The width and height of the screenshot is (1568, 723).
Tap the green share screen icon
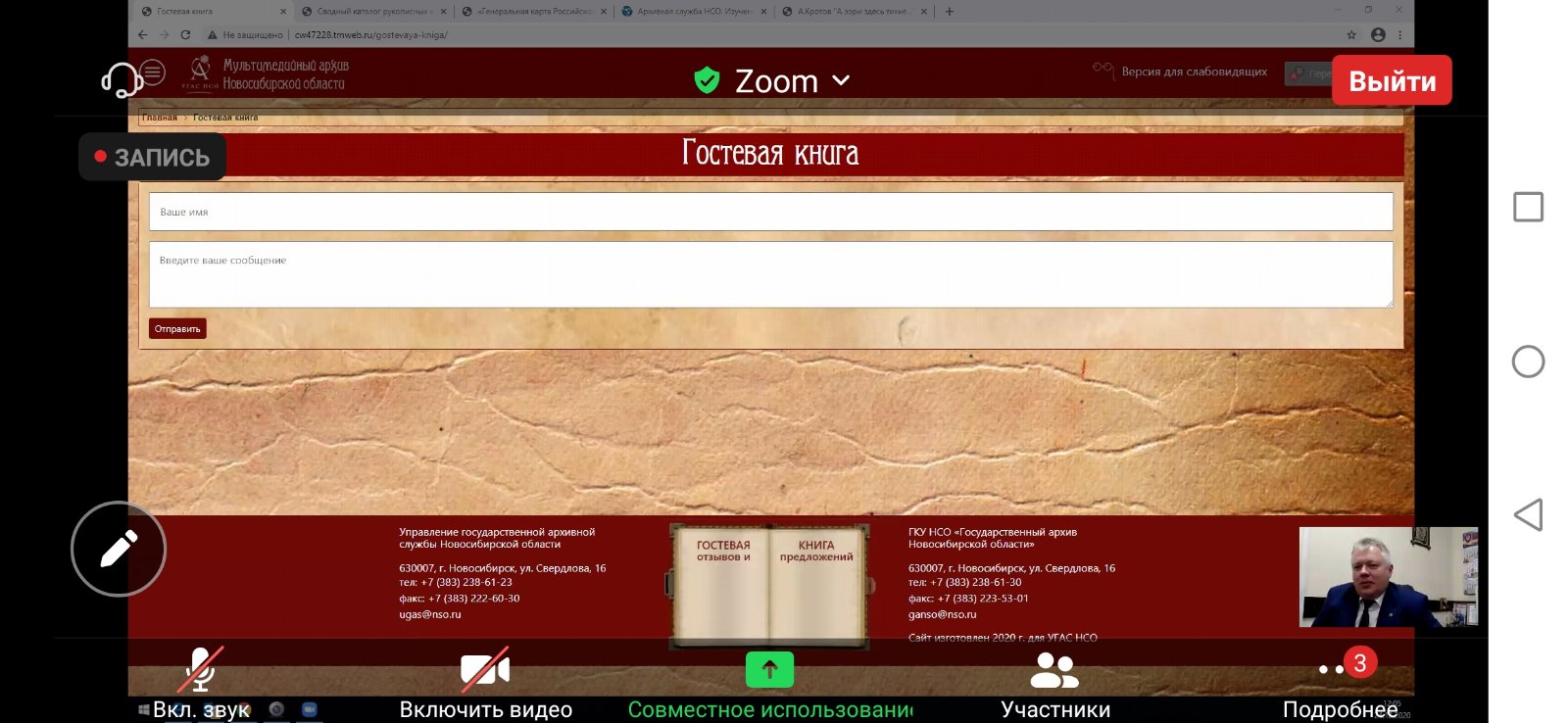[769, 670]
